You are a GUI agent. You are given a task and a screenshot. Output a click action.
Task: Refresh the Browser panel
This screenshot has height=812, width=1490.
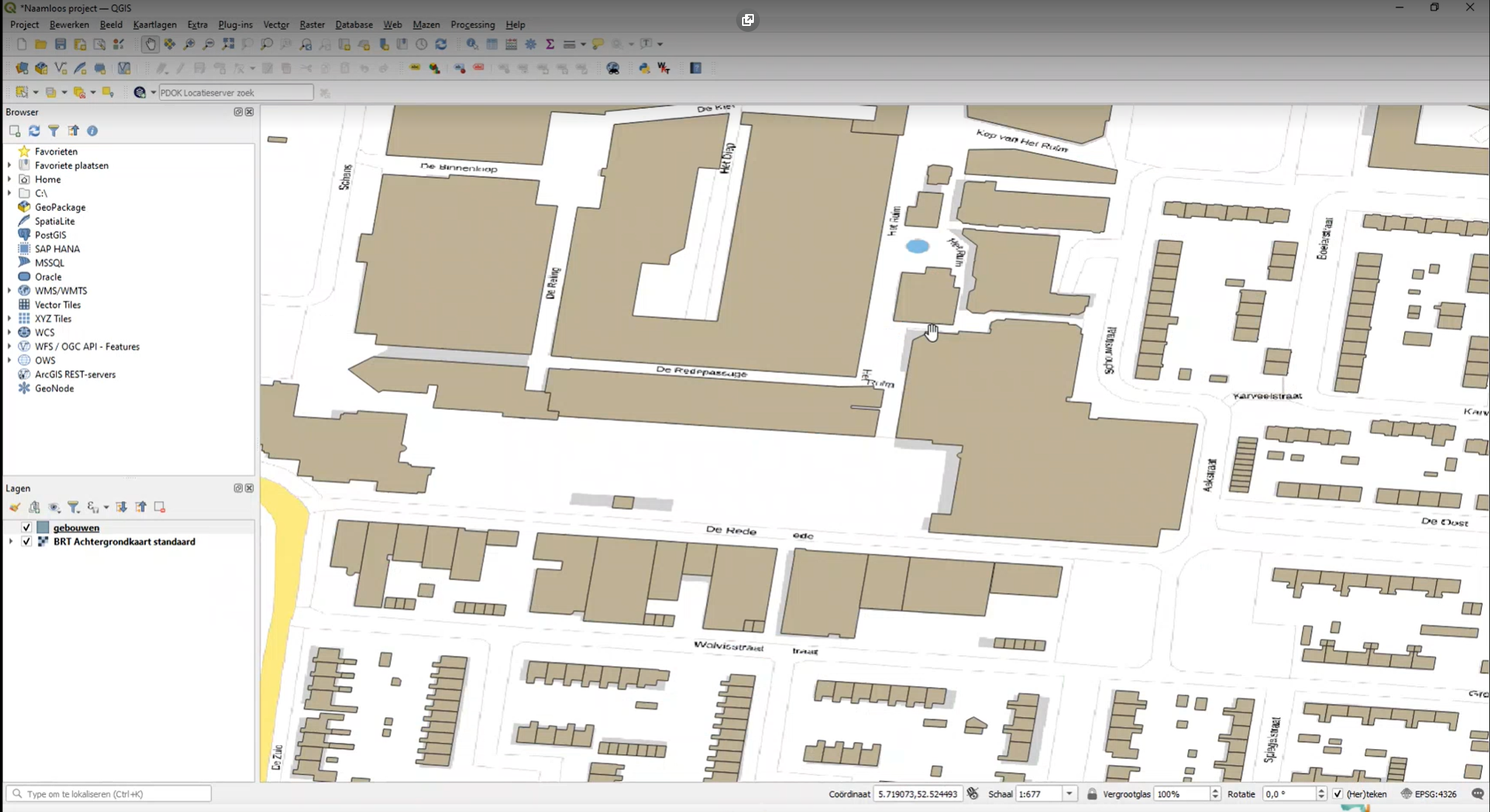point(34,131)
